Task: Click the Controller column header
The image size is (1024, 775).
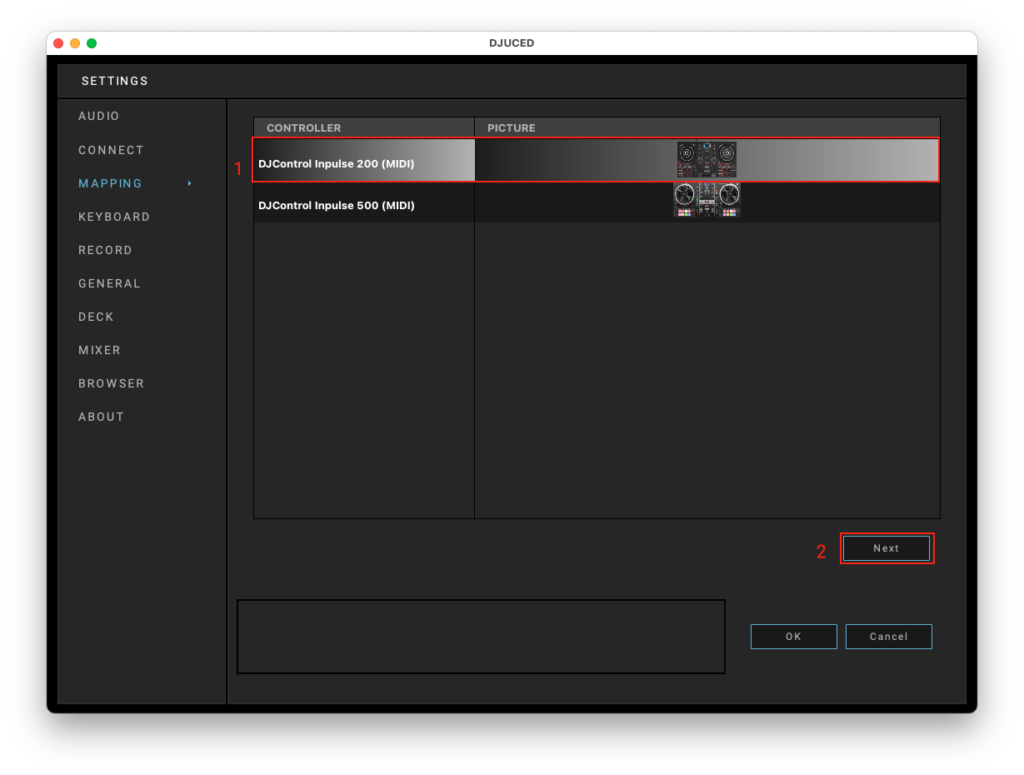Action: coord(304,128)
